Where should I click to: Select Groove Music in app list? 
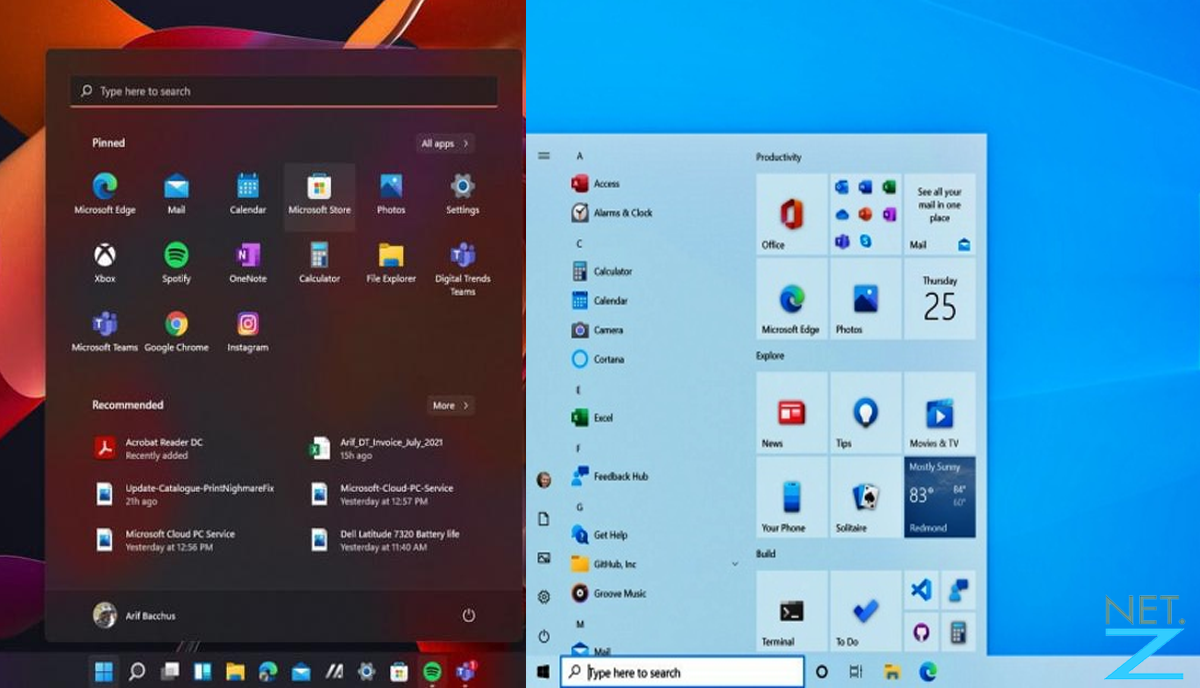[608, 593]
